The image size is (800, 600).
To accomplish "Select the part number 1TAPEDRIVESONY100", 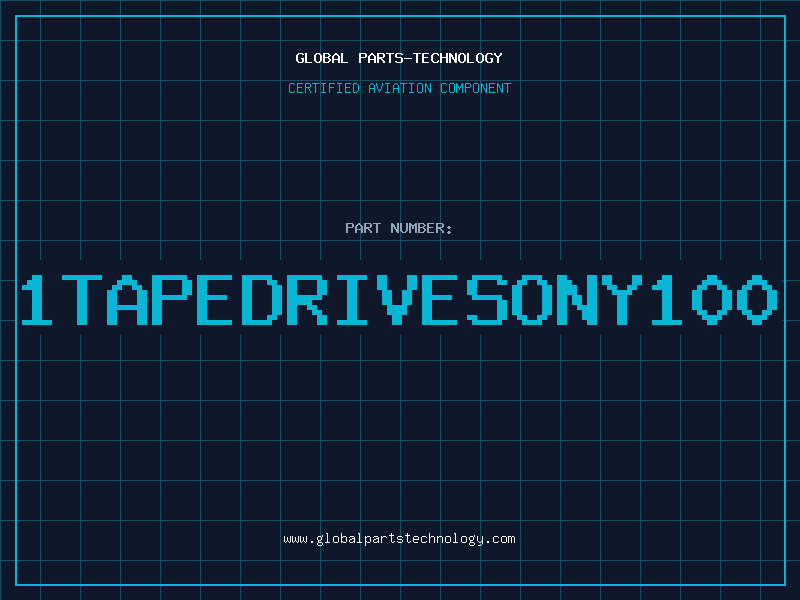I will [x=399, y=299].
